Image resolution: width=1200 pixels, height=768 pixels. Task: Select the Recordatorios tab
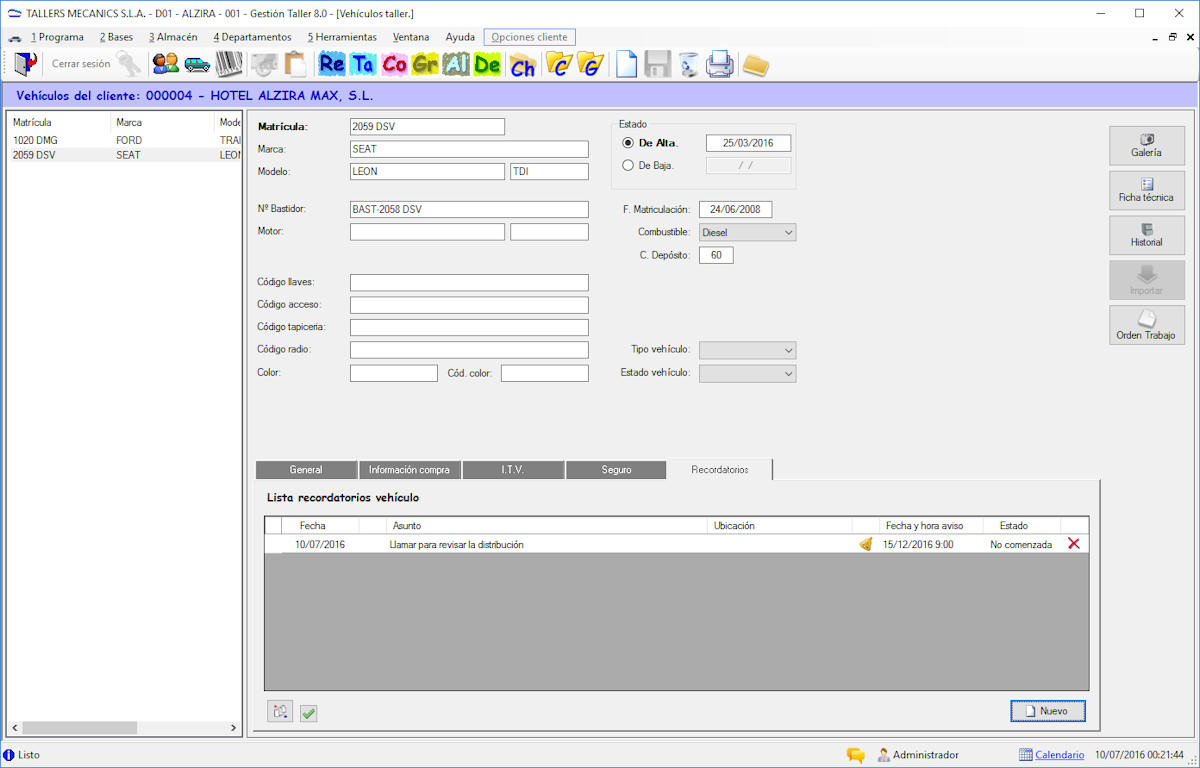tap(720, 469)
